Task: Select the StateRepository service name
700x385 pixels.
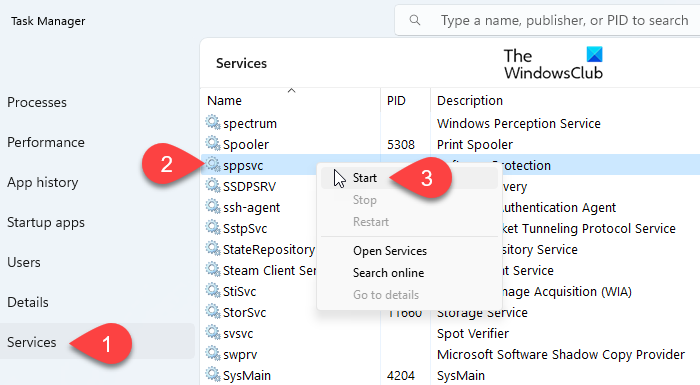Action: click(x=269, y=250)
